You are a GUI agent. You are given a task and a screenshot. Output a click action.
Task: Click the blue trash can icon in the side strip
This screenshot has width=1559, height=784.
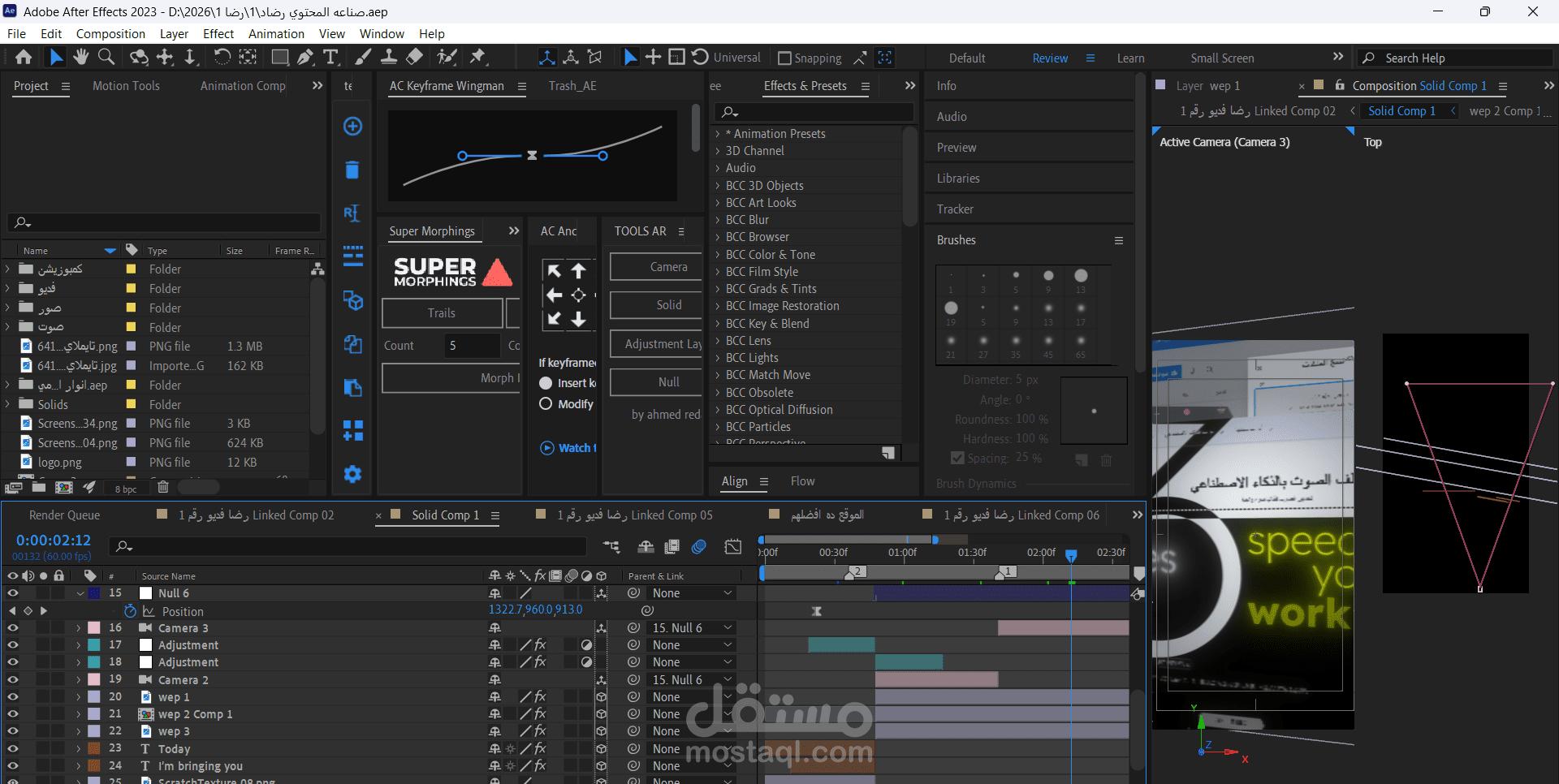click(x=352, y=170)
